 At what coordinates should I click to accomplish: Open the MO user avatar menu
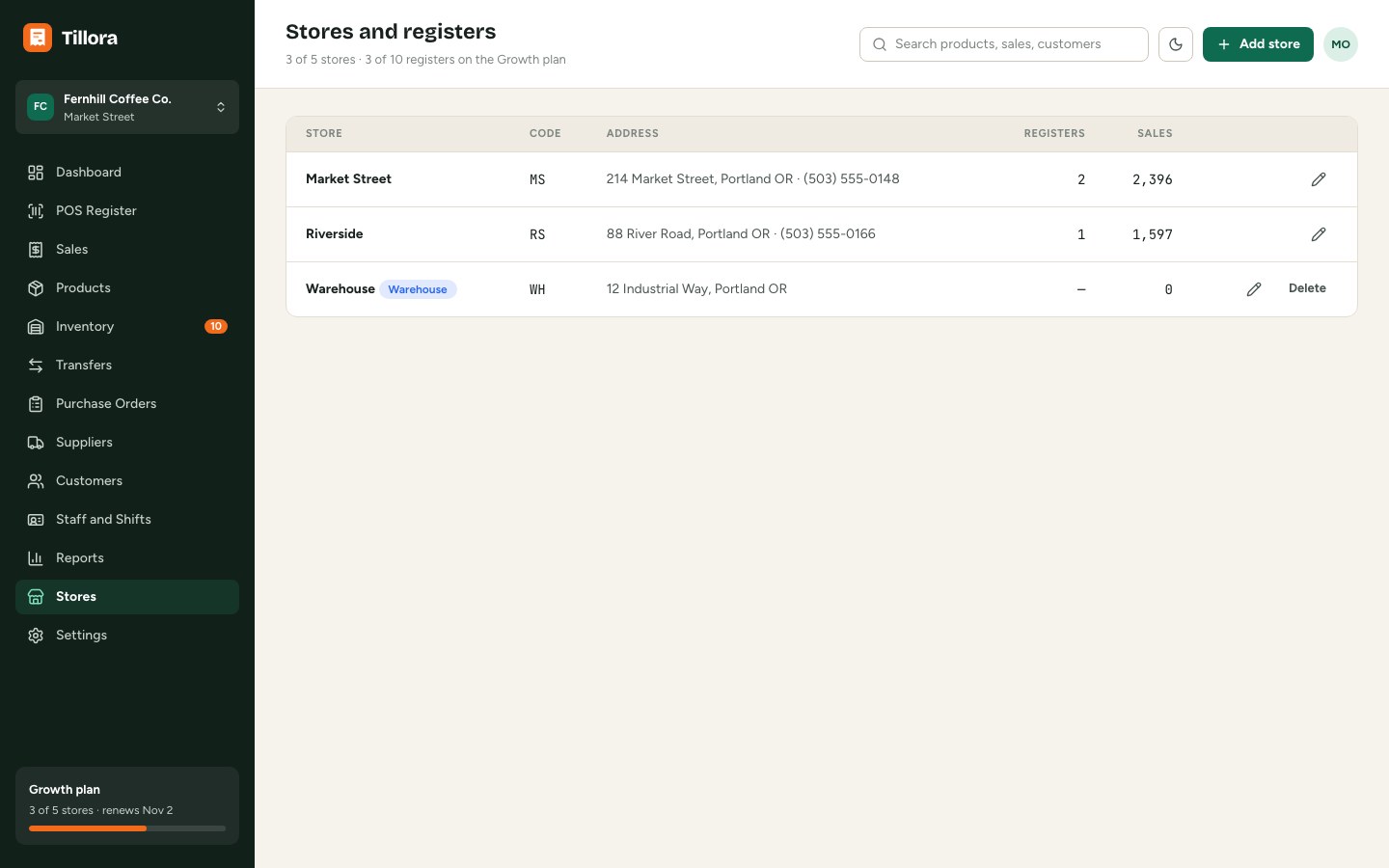[x=1341, y=44]
